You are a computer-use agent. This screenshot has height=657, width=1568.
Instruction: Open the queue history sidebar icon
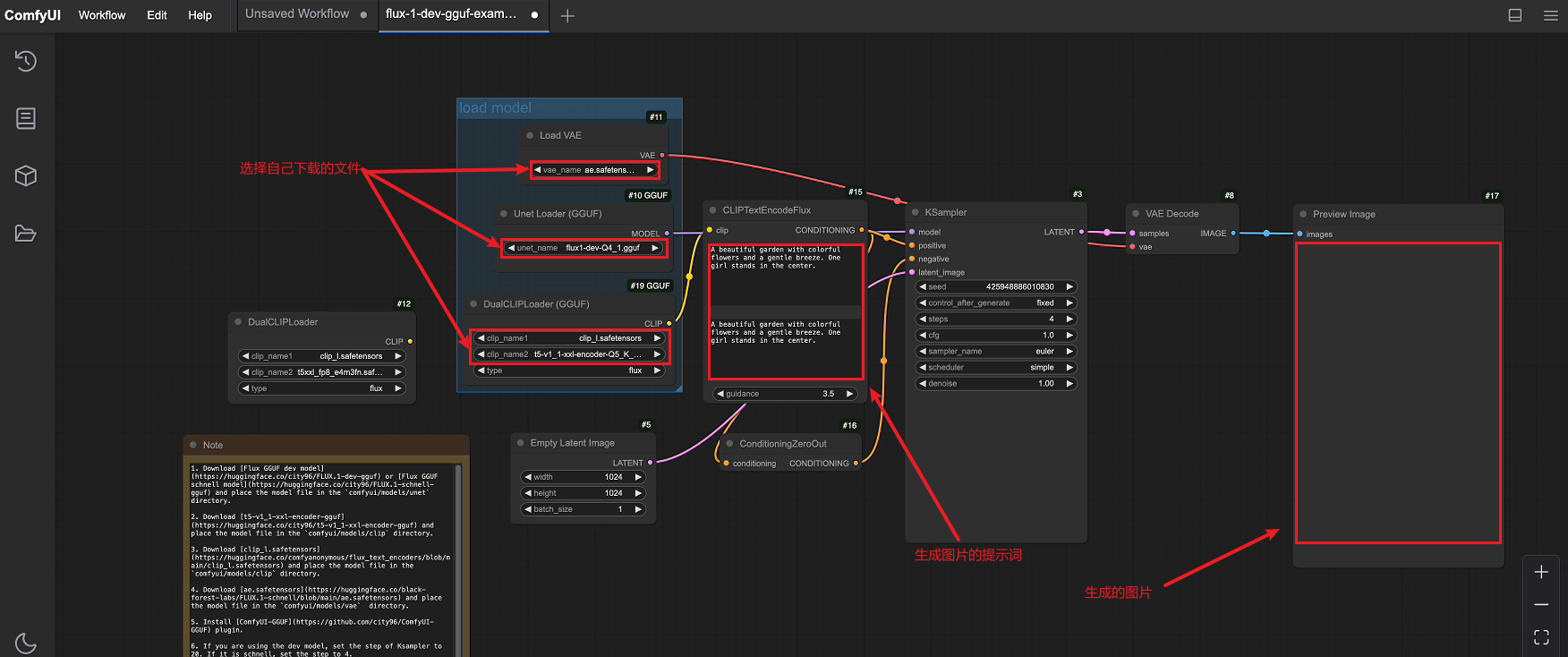click(x=26, y=61)
